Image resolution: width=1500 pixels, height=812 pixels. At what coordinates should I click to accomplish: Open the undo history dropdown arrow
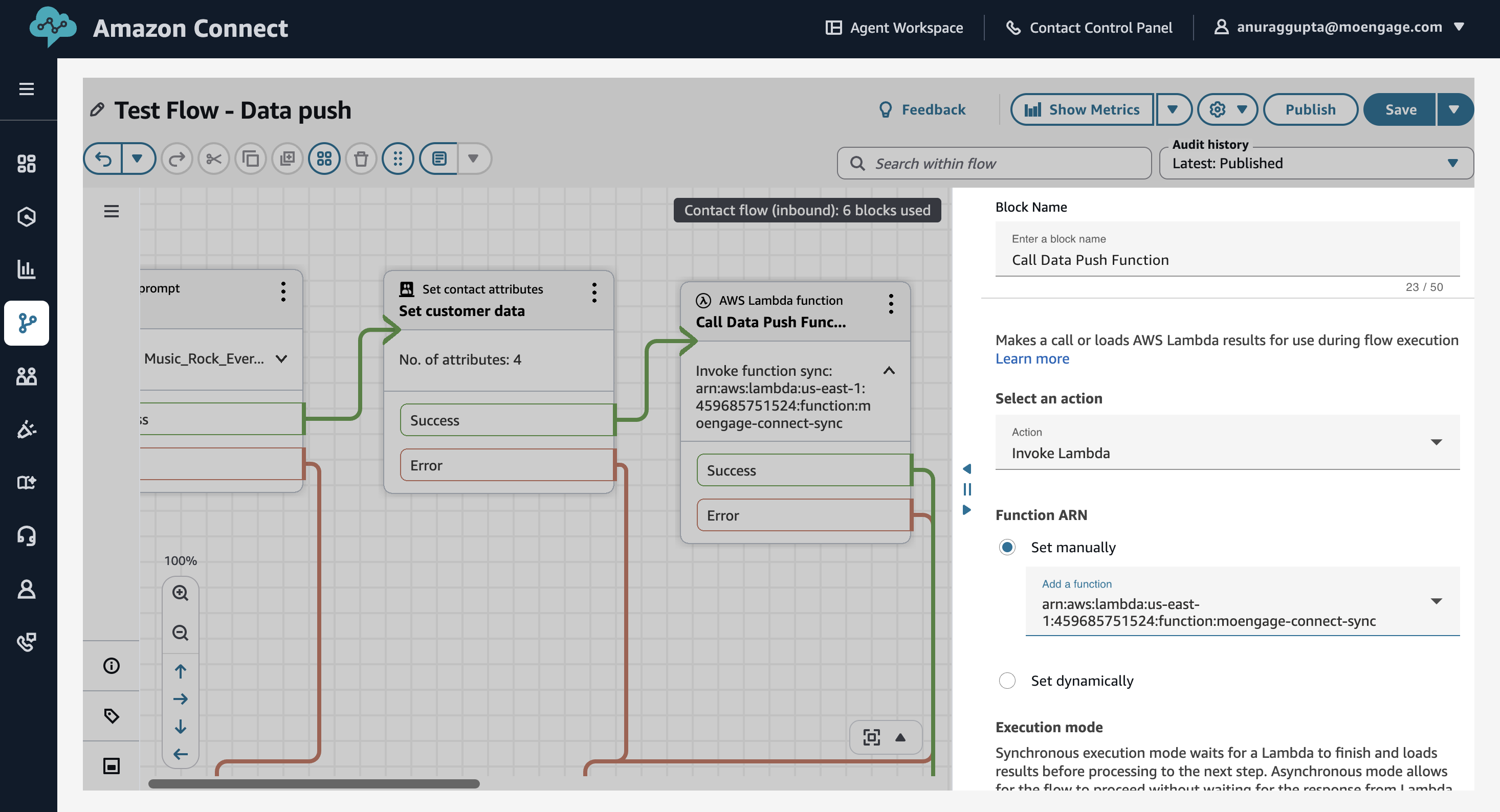tap(138, 159)
